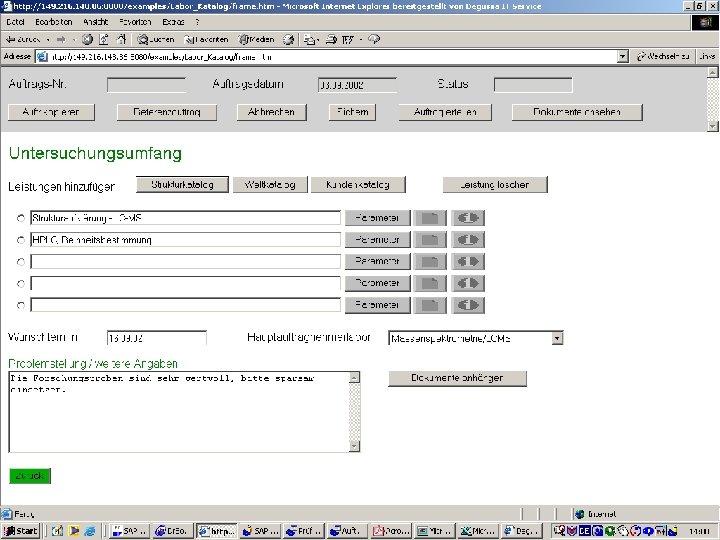The width and height of the screenshot is (720, 540).
Task: Click the Leistung löschen button
Action: 495,185
